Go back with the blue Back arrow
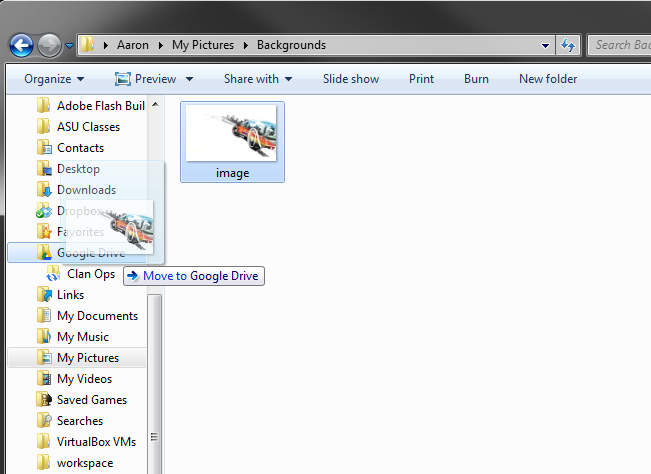The width and height of the screenshot is (651, 474). (x=22, y=45)
